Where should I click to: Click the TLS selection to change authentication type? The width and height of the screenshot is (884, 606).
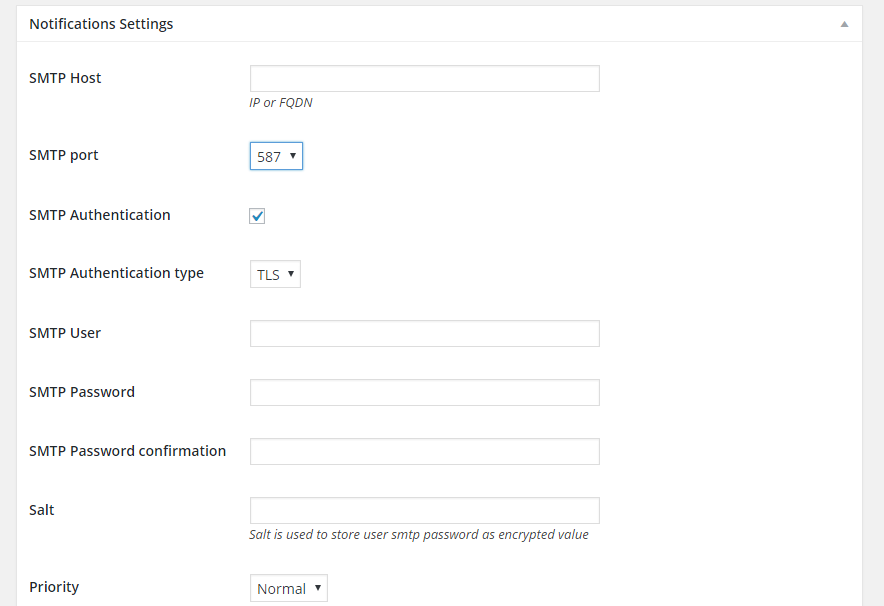pyautogui.click(x=275, y=273)
